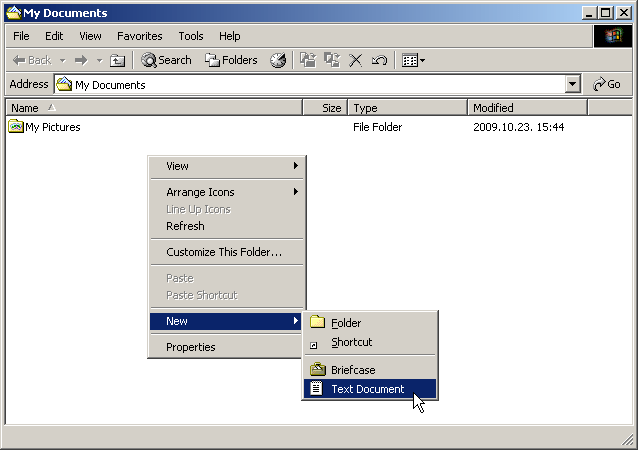
Task: Sort by the Modified column header
Action: (528, 108)
